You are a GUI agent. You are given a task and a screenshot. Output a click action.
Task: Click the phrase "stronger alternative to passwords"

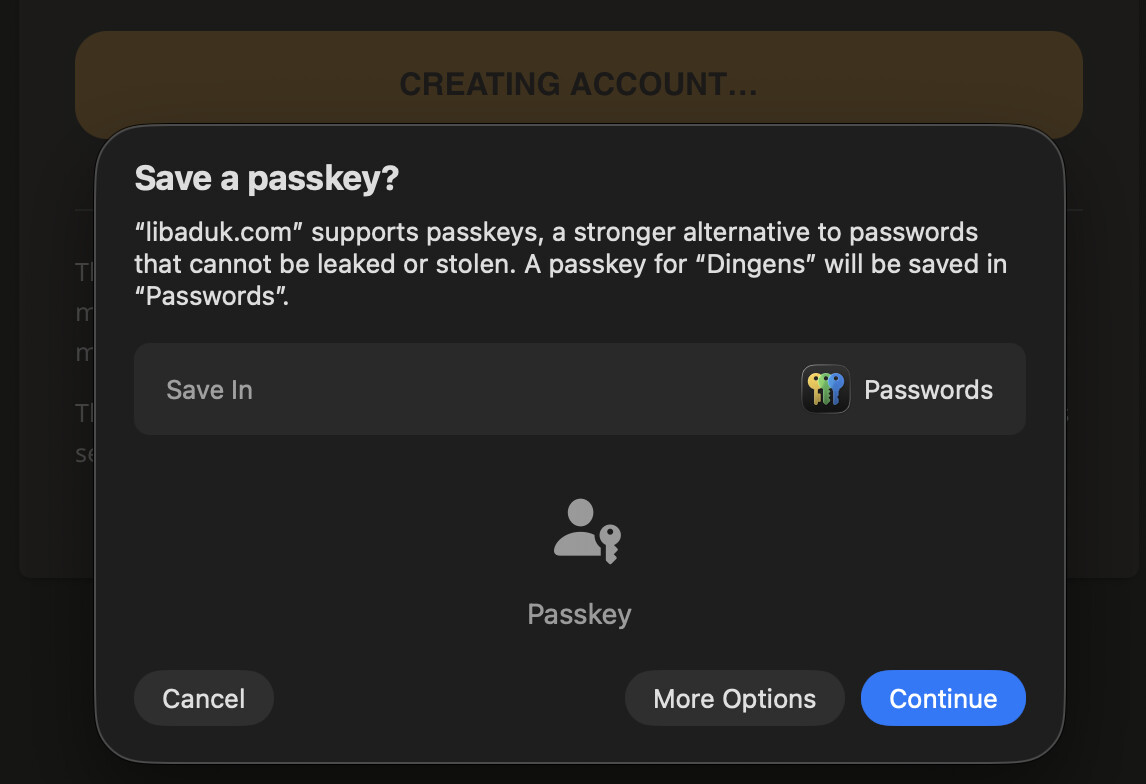click(x=775, y=232)
